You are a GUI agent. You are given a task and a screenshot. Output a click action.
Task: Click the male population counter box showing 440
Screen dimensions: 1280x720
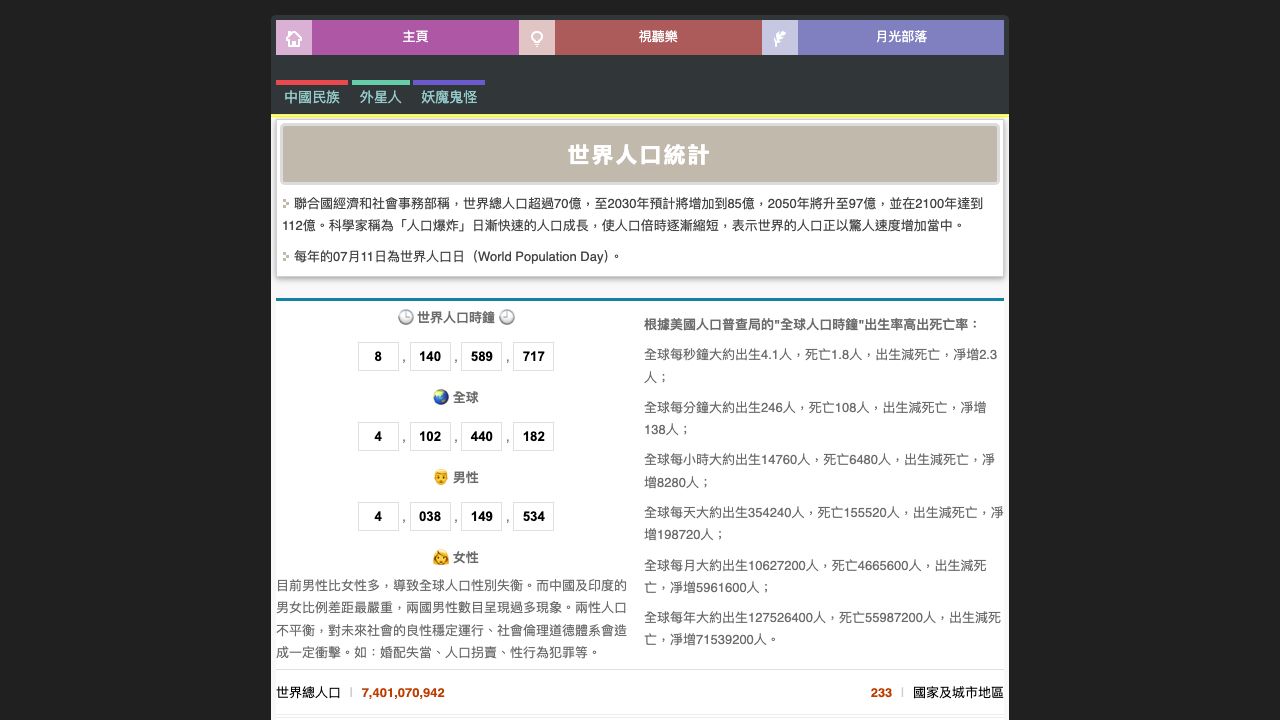coord(481,436)
